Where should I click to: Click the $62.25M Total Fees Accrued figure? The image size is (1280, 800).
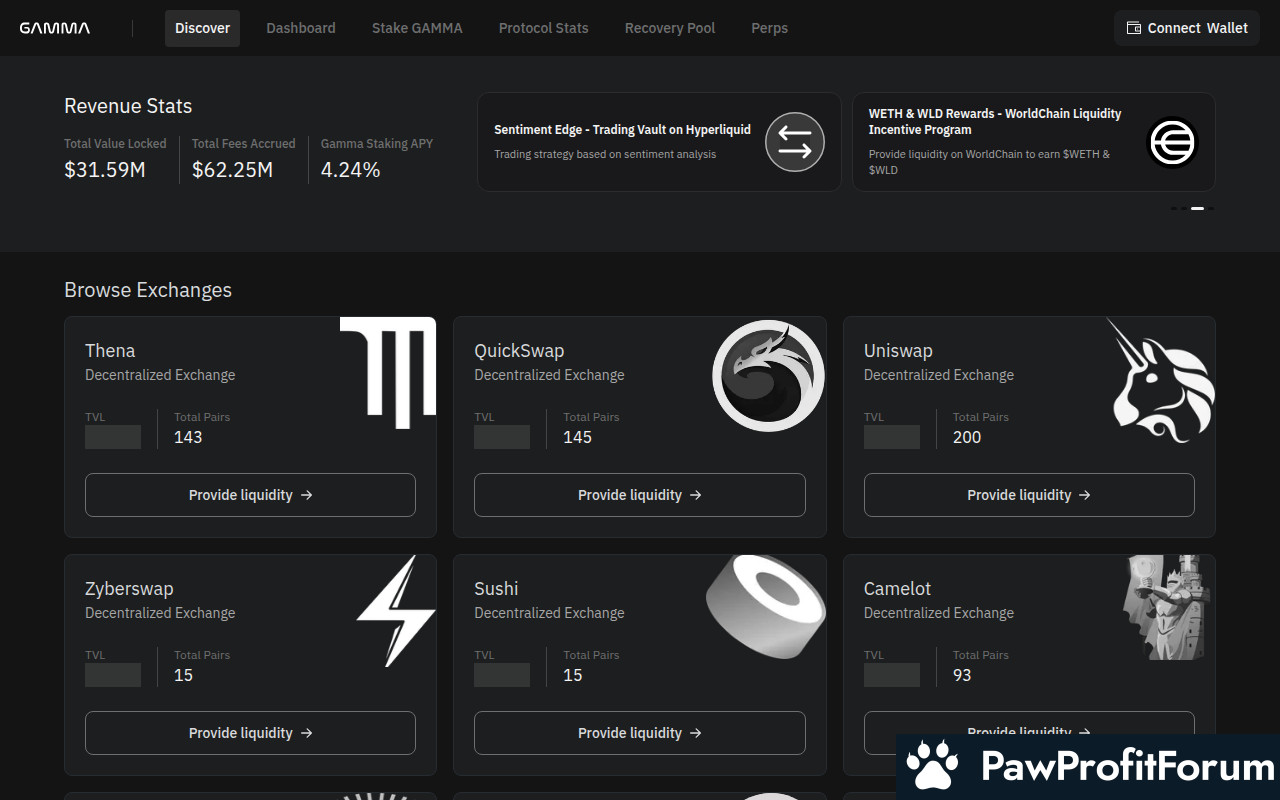pos(232,170)
